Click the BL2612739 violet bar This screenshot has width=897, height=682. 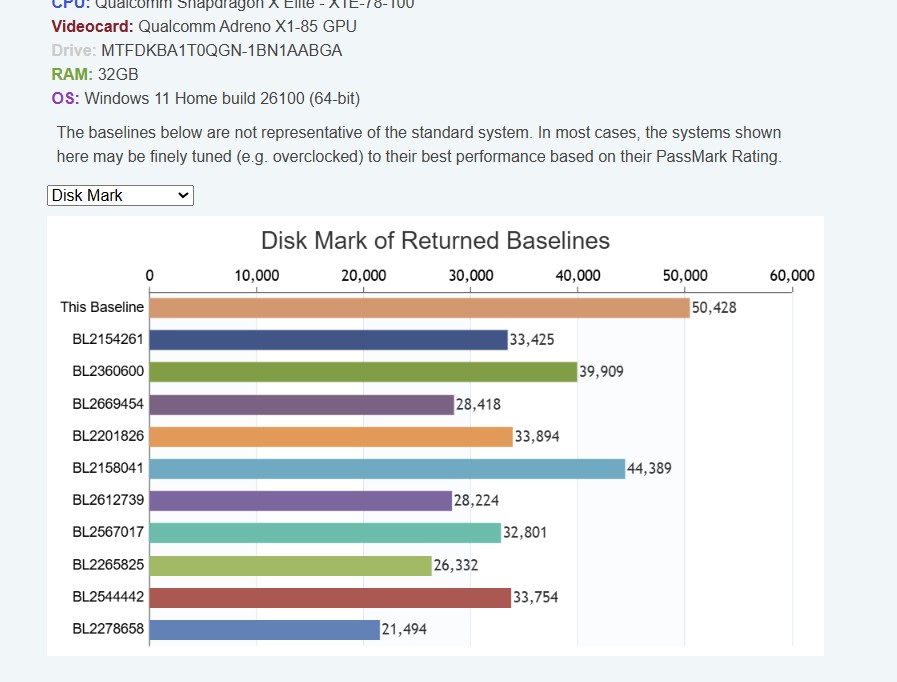click(x=300, y=501)
